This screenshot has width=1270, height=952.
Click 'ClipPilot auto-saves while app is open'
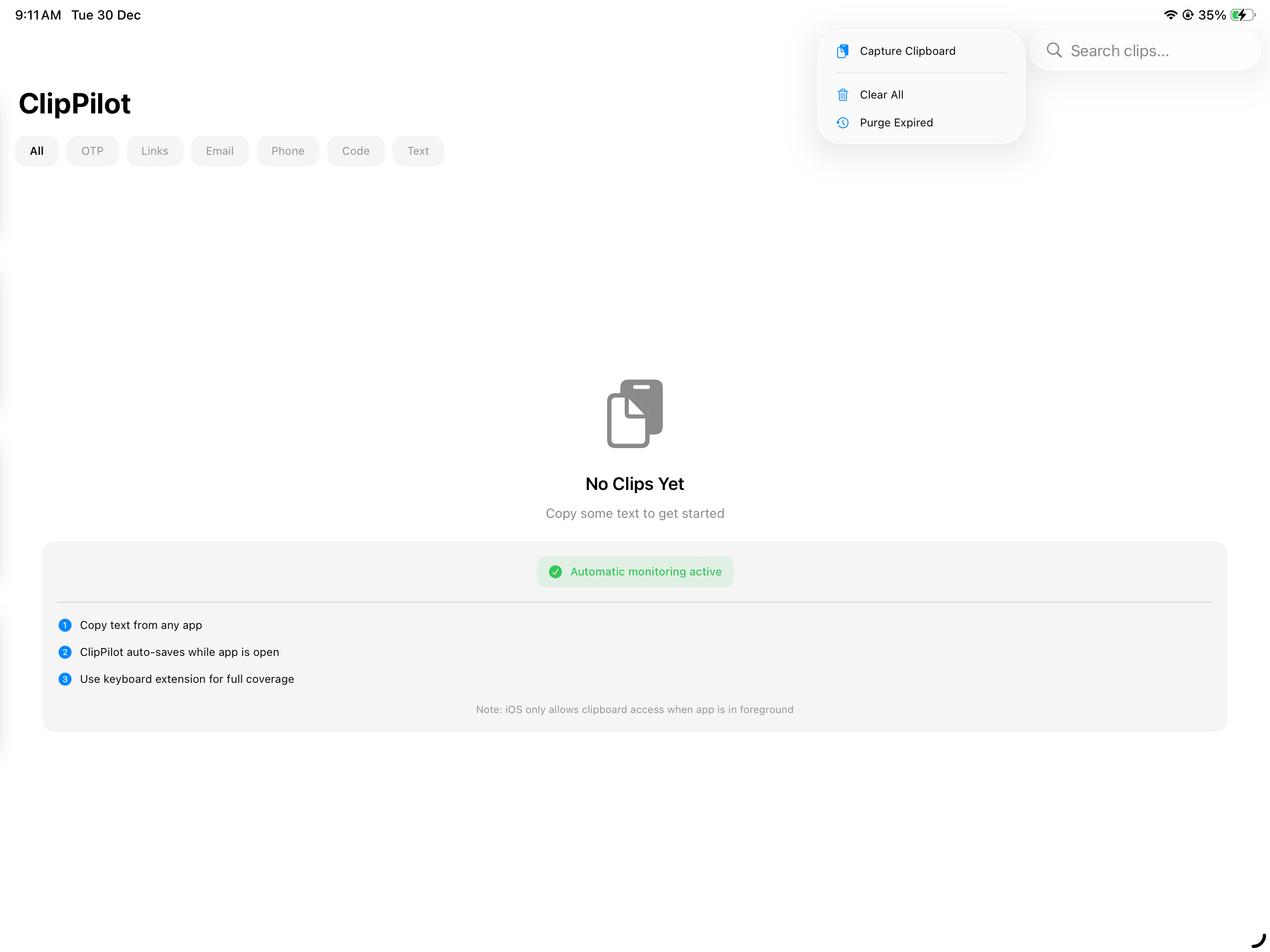pyautogui.click(x=179, y=652)
